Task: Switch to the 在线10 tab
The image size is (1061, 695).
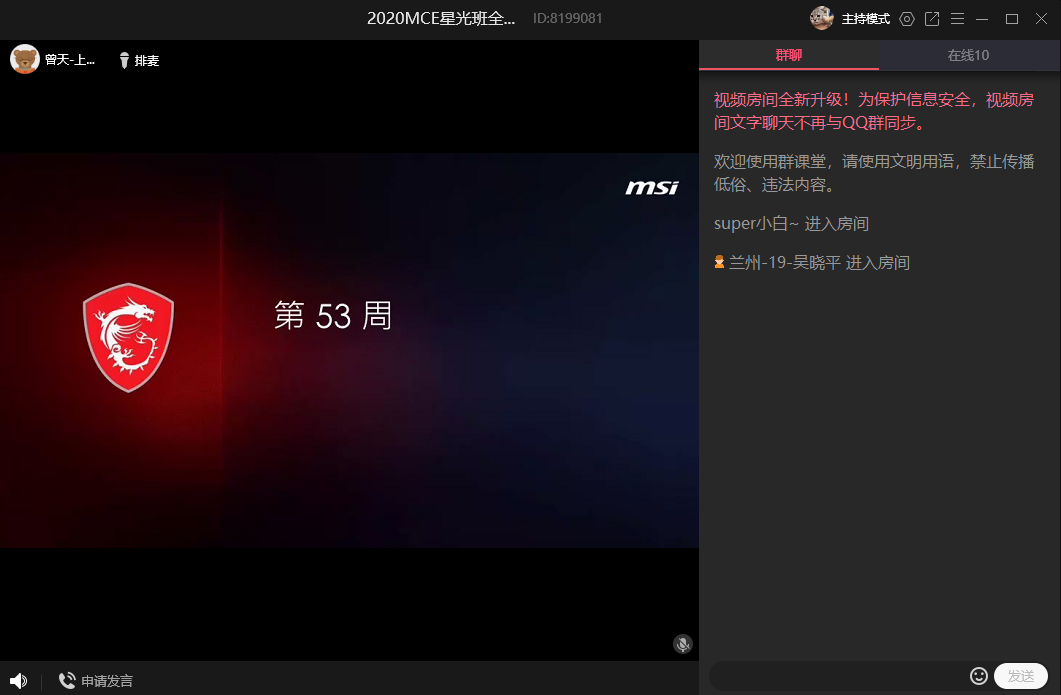Action: (x=969, y=55)
